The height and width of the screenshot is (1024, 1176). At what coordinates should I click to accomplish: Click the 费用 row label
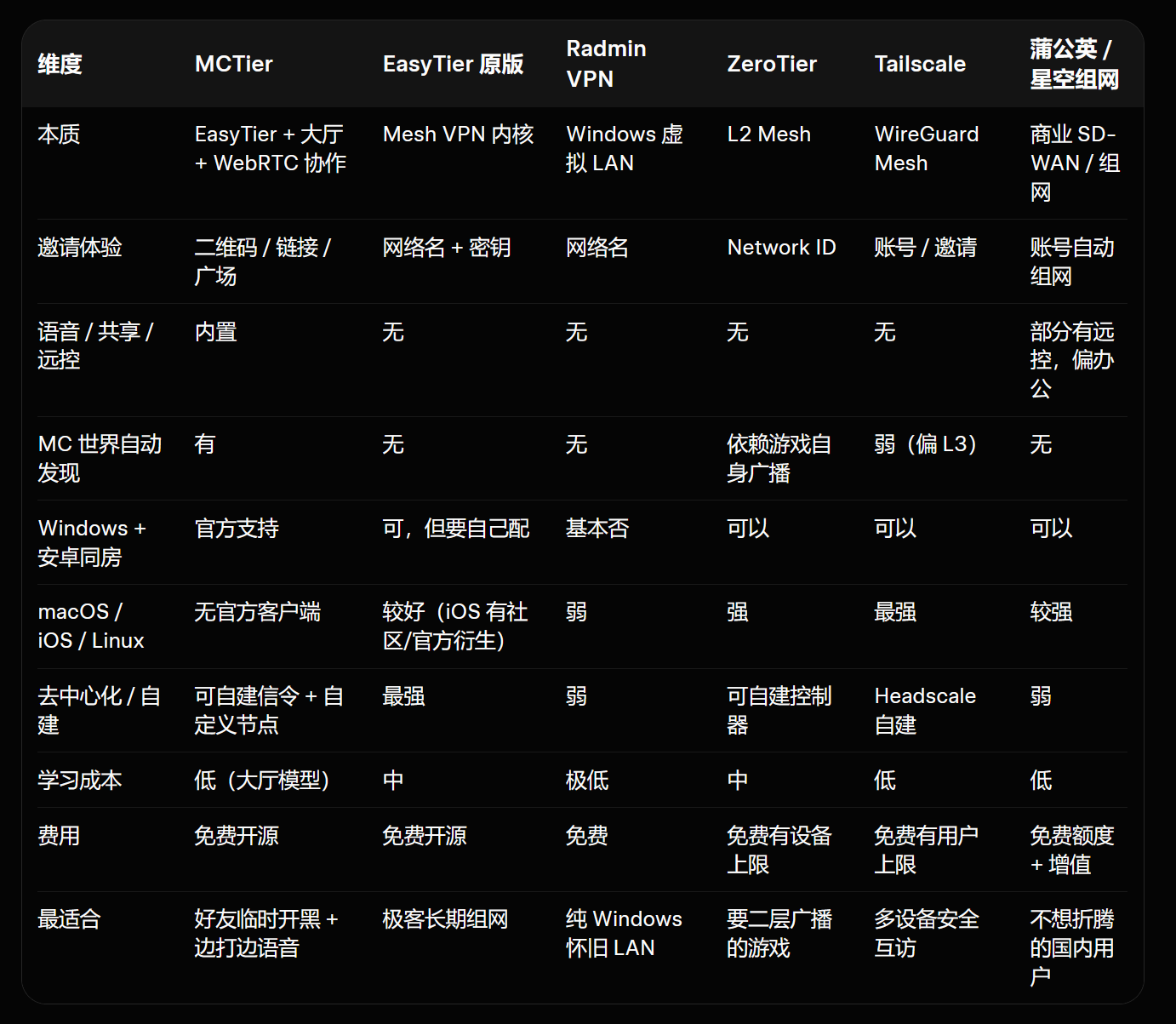pos(59,836)
